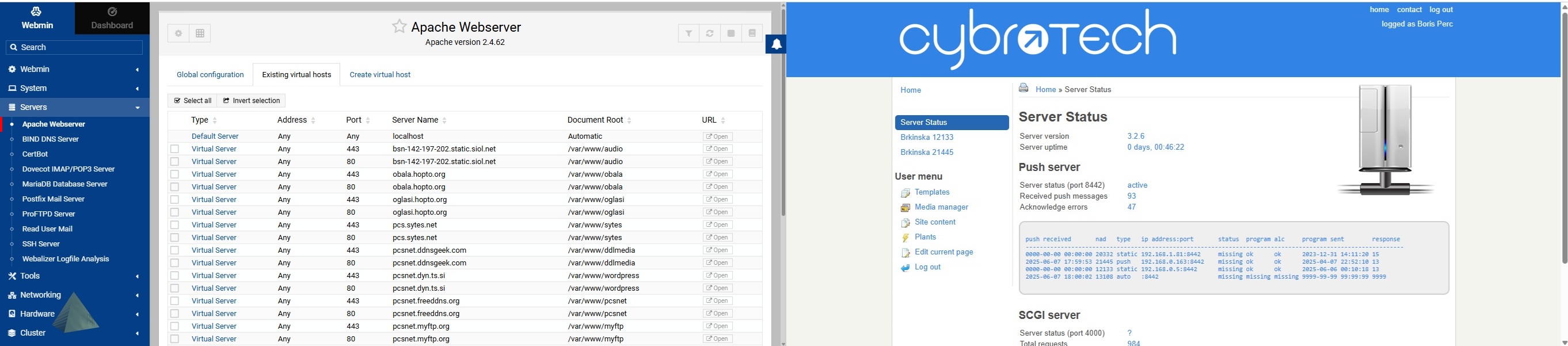The width and height of the screenshot is (1568, 346).
Task: Click the Invert selection button
Action: point(252,101)
